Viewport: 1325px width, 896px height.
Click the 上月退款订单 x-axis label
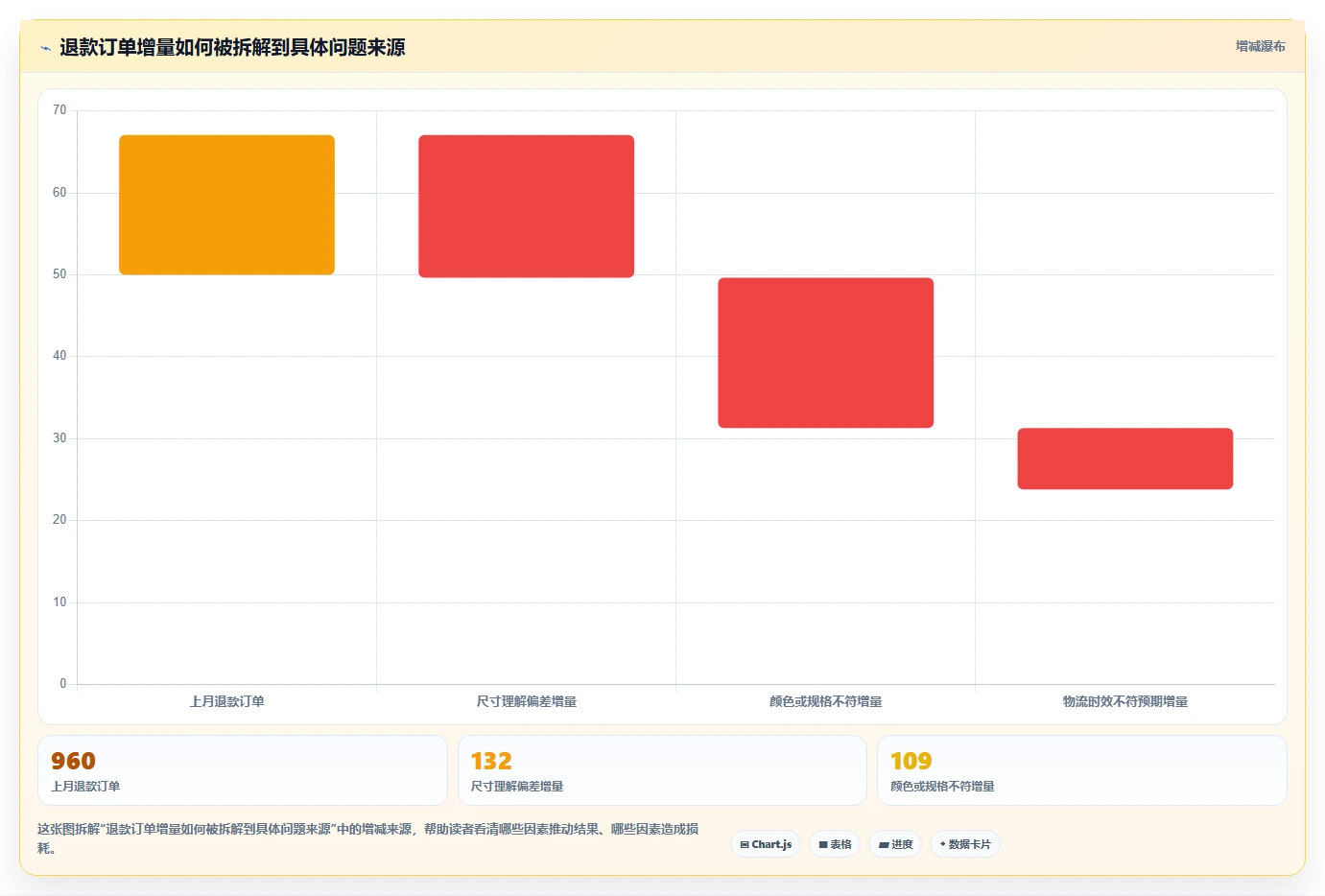tap(226, 701)
